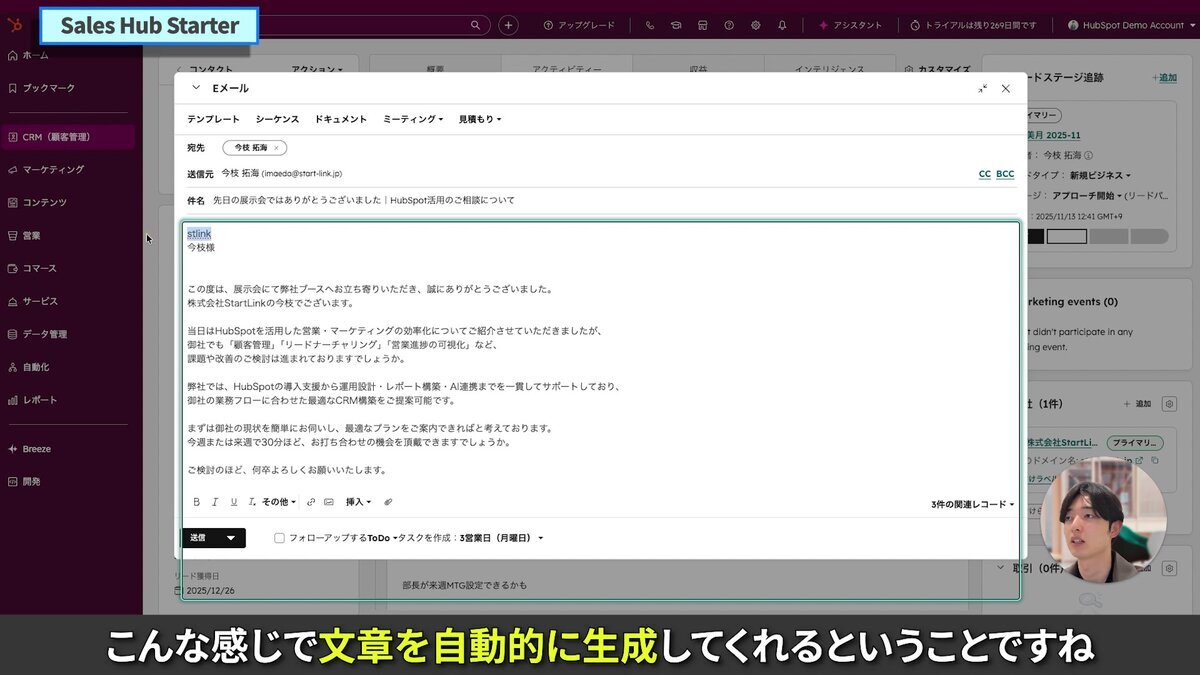
Task: Switch to the シーケンス tab
Action: pos(277,118)
